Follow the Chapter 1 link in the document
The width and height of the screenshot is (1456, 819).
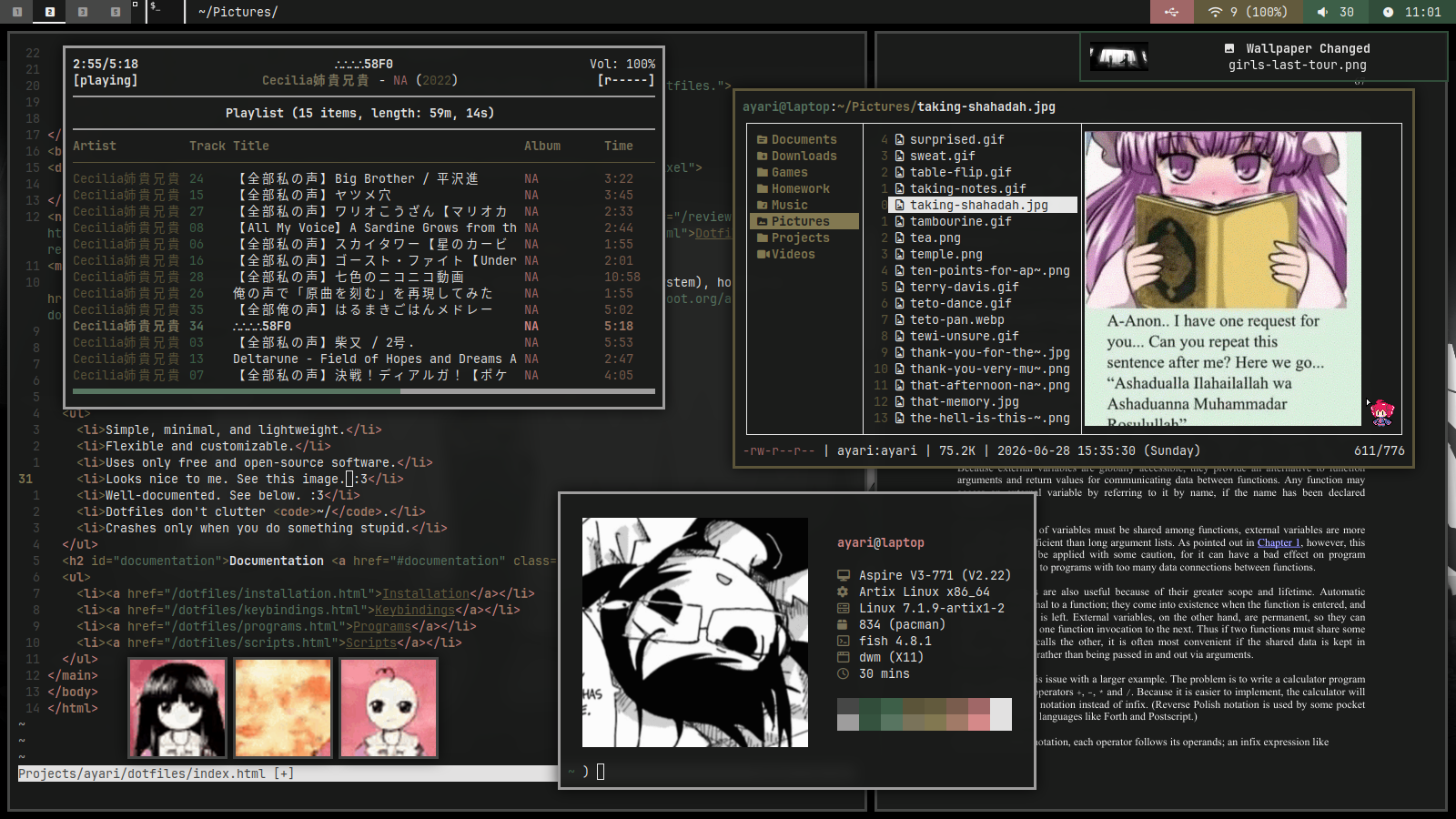point(1279,542)
